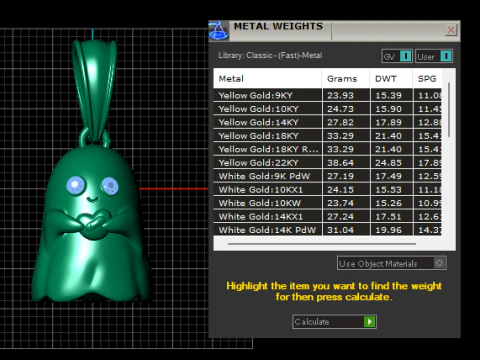
Task: Enable Use Object Materials option
Action: 392,263
